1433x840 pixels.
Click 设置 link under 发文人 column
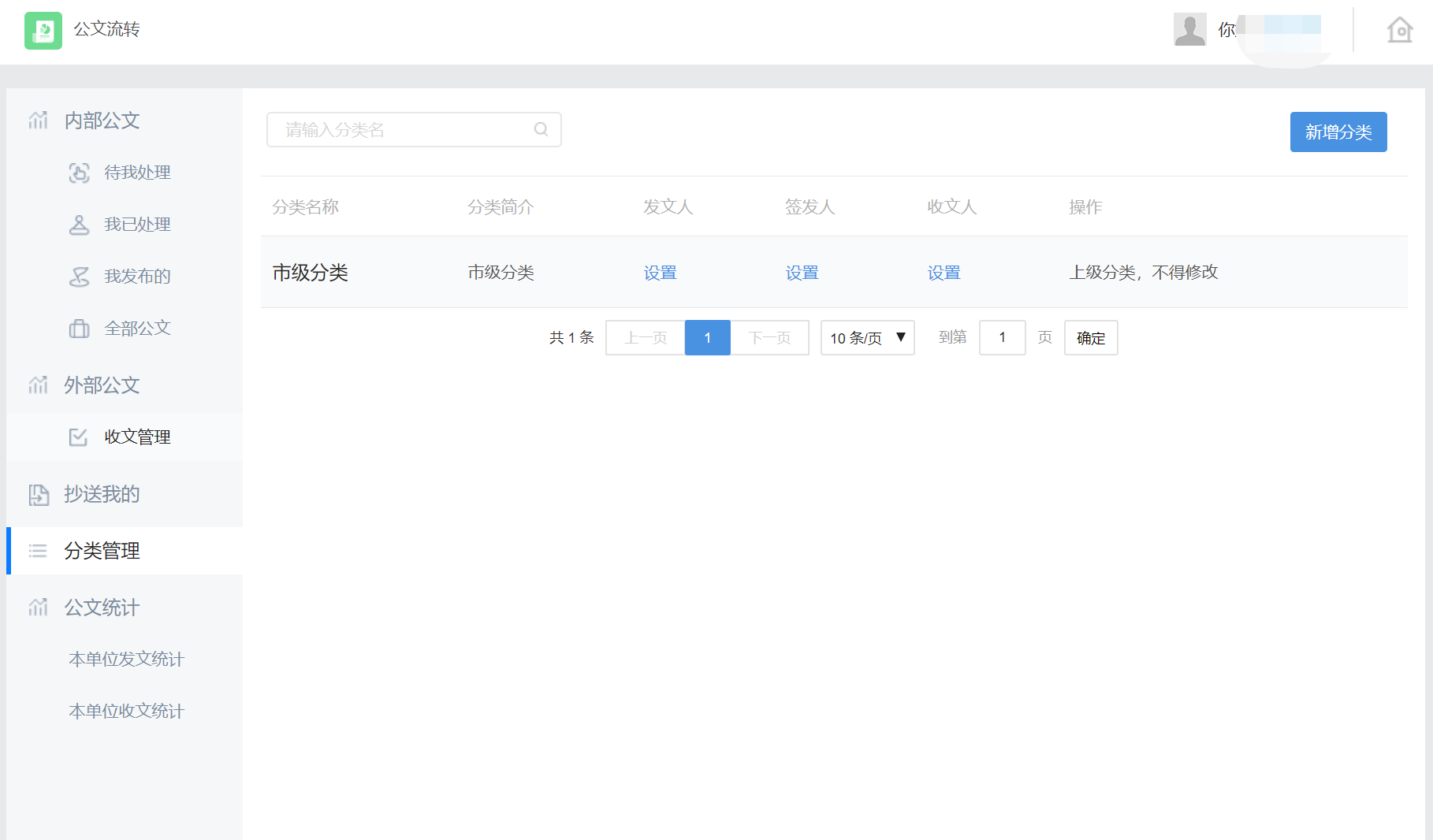point(660,273)
